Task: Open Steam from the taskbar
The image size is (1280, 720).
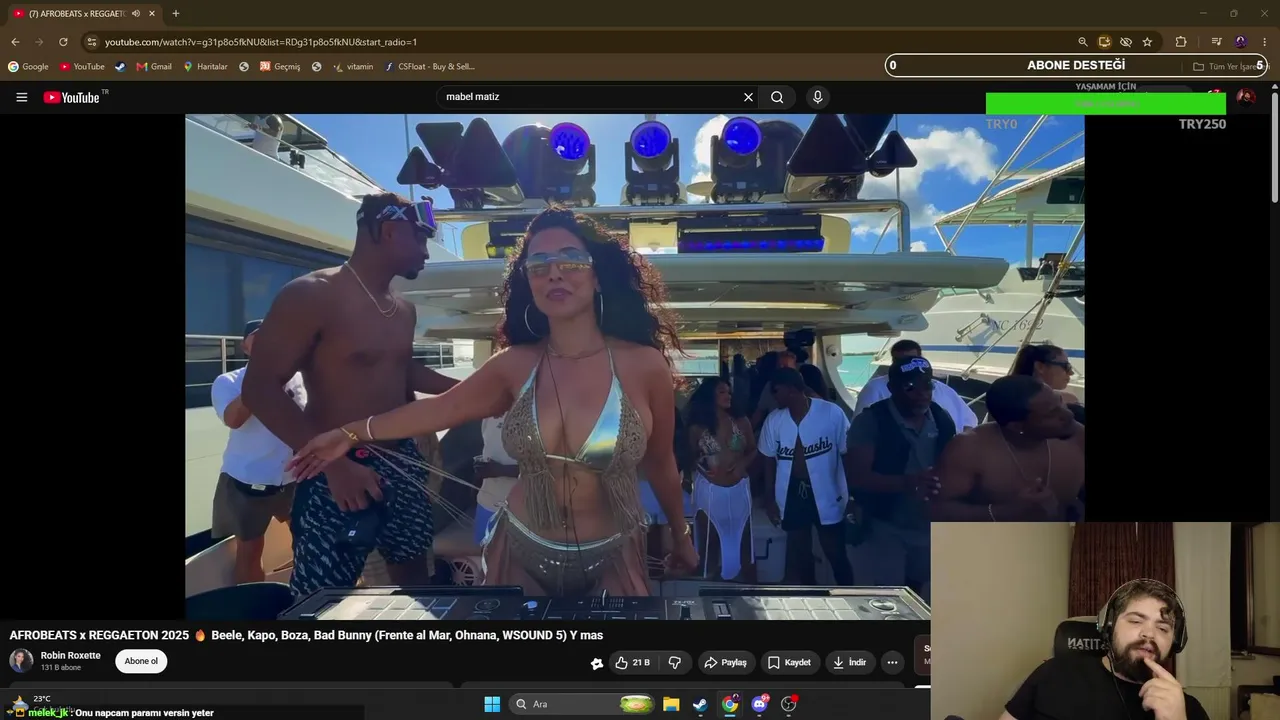Action: [700, 704]
